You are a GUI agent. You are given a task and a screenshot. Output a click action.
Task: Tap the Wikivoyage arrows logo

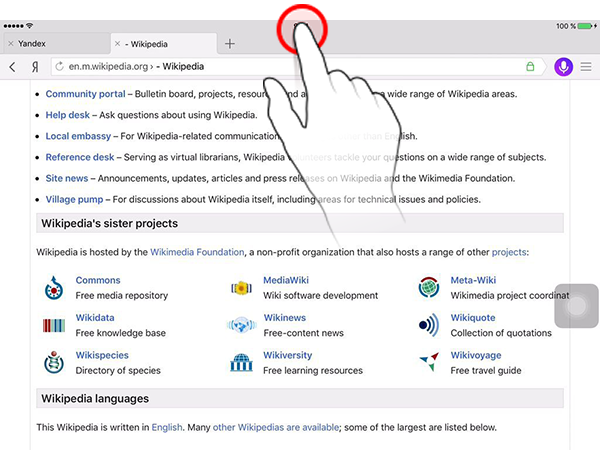coord(429,362)
